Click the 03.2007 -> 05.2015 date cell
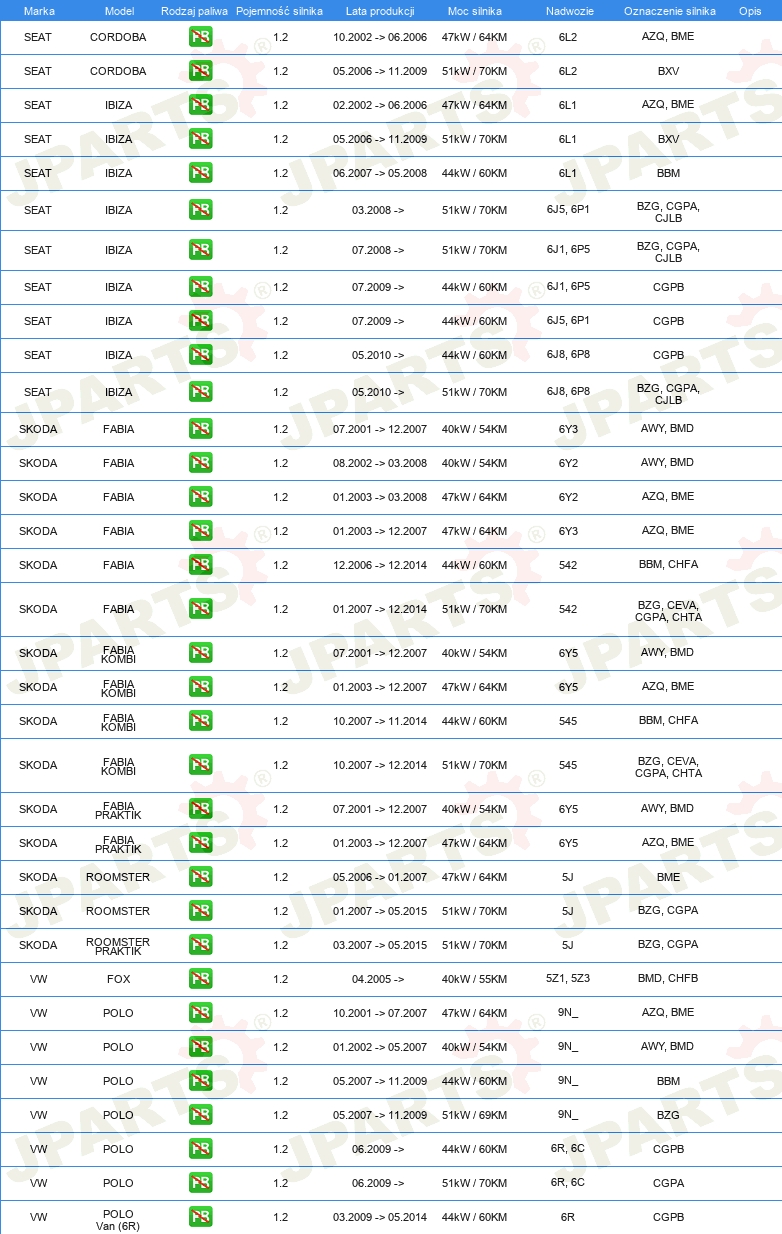The image size is (782, 1234). coord(380,945)
